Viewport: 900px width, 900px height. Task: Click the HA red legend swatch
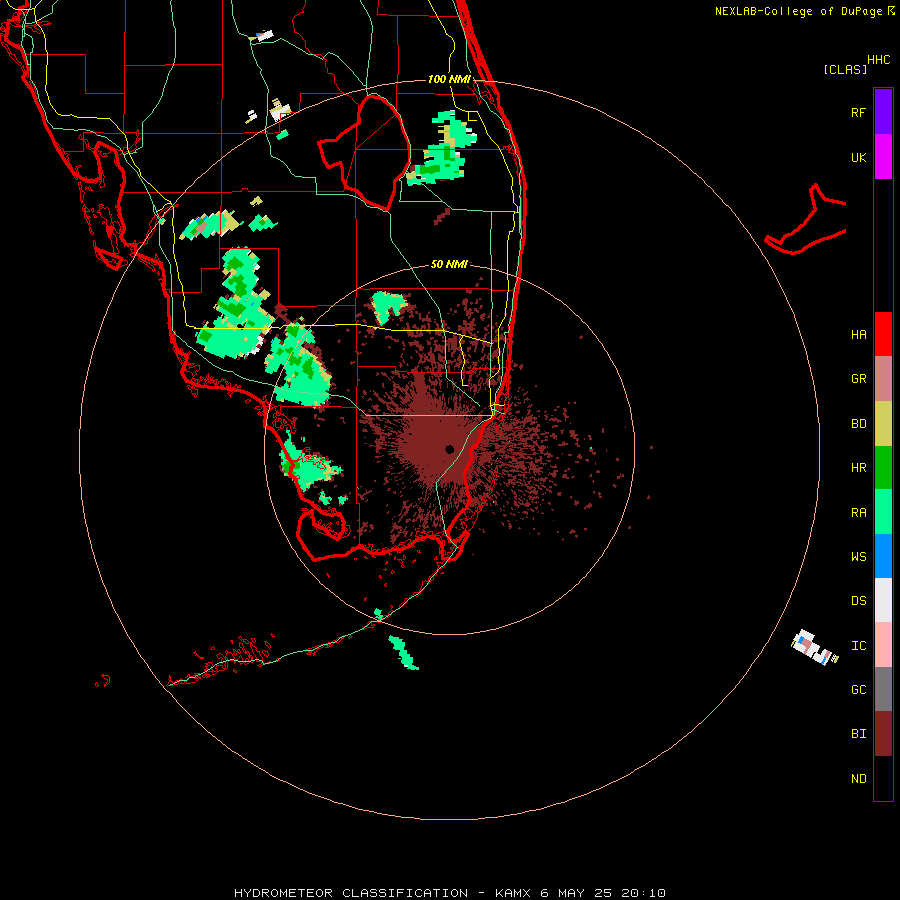click(x=883, y=334)
